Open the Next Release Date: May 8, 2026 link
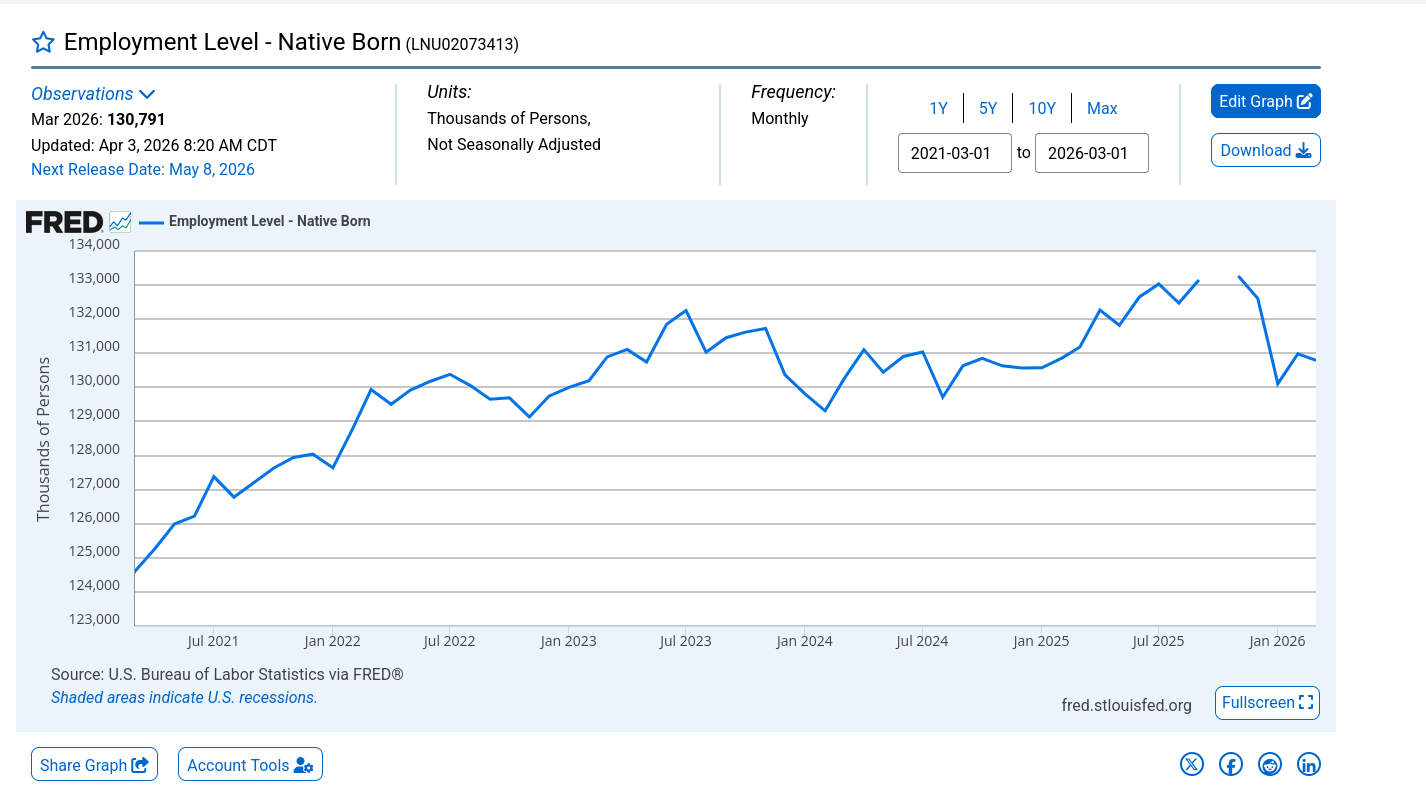 tap(143, 170)
